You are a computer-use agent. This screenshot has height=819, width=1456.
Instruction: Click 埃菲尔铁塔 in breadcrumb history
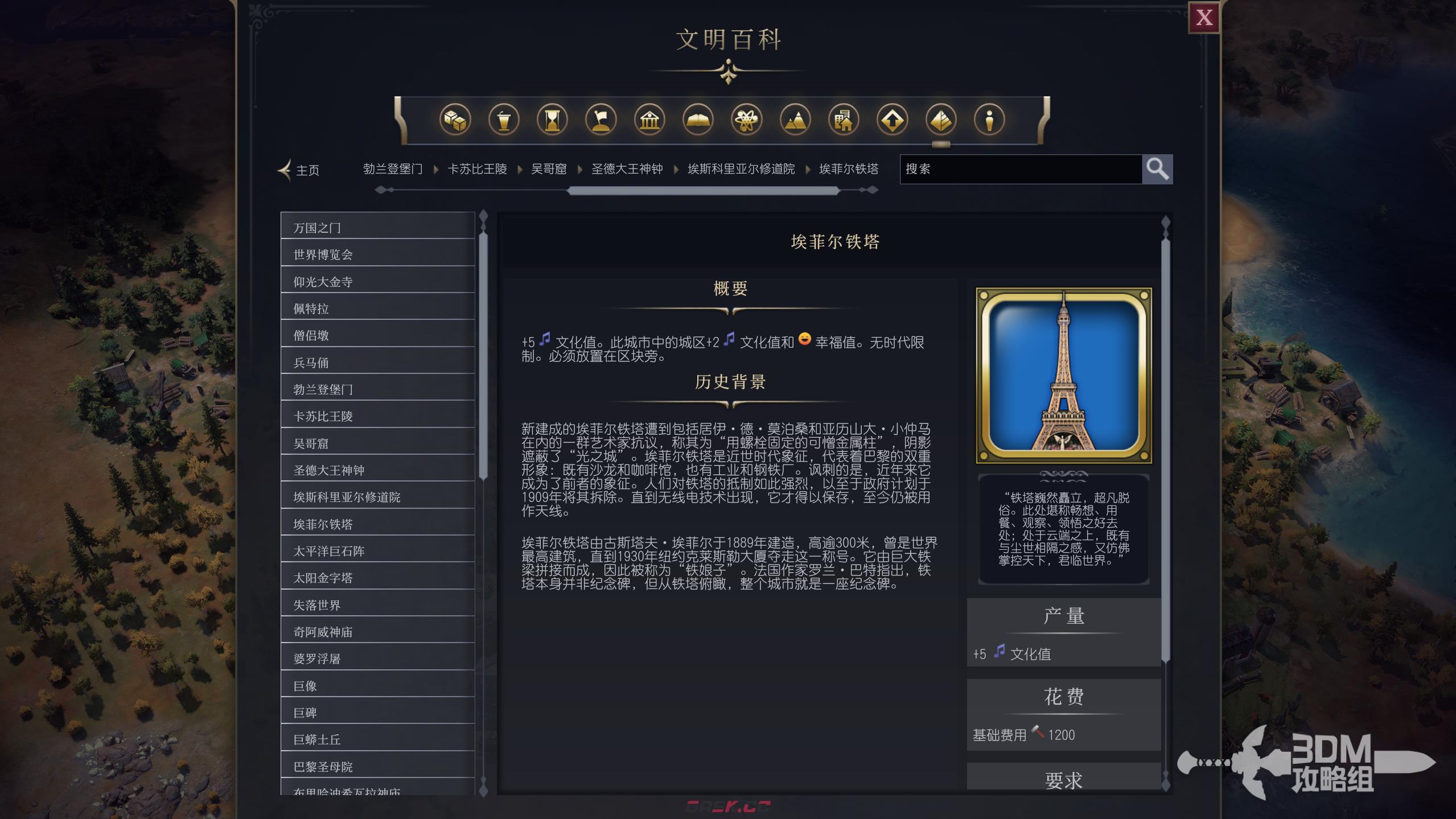click(x=849, y=169)
